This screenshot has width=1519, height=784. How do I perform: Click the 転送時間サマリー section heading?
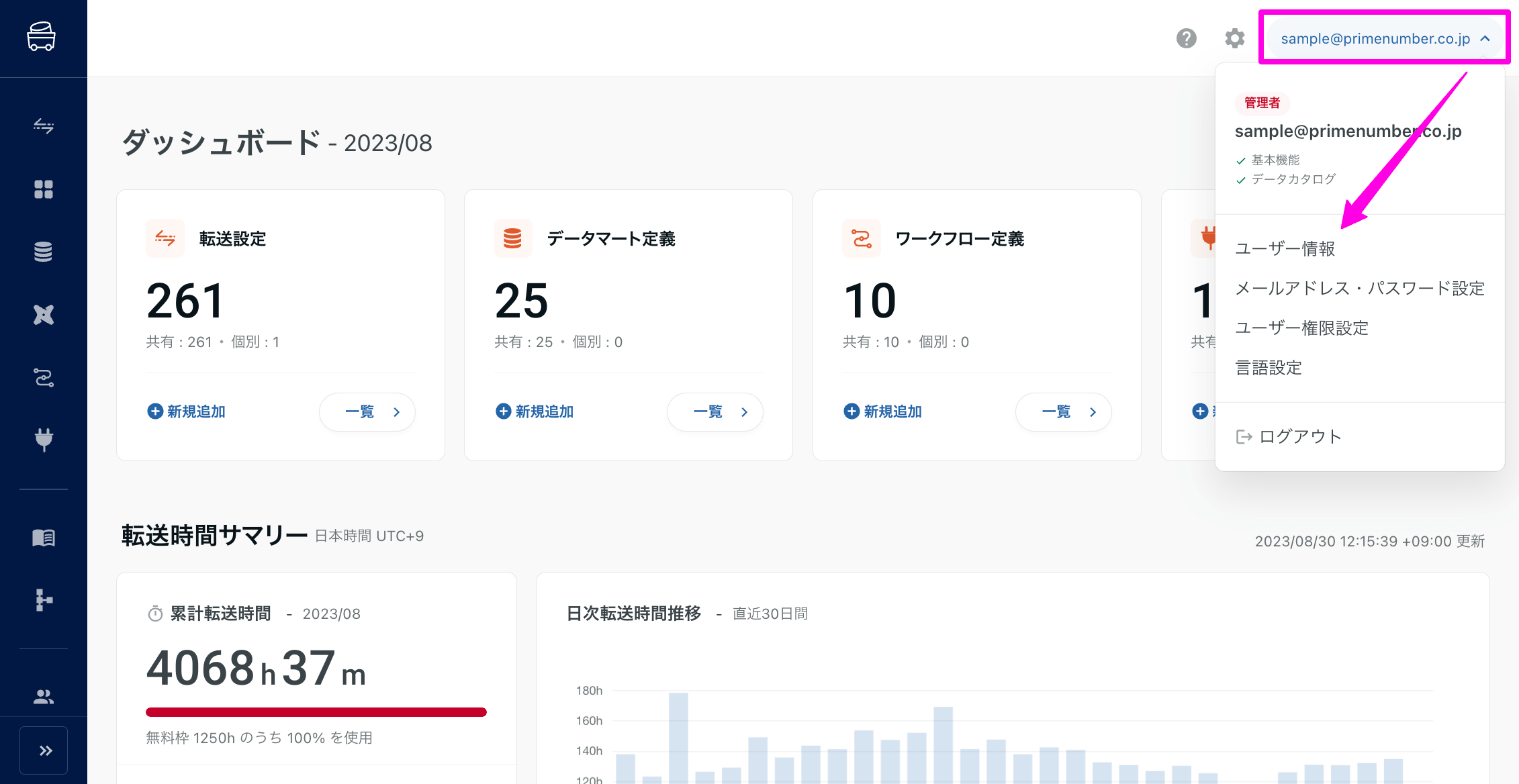coord(214,536)
